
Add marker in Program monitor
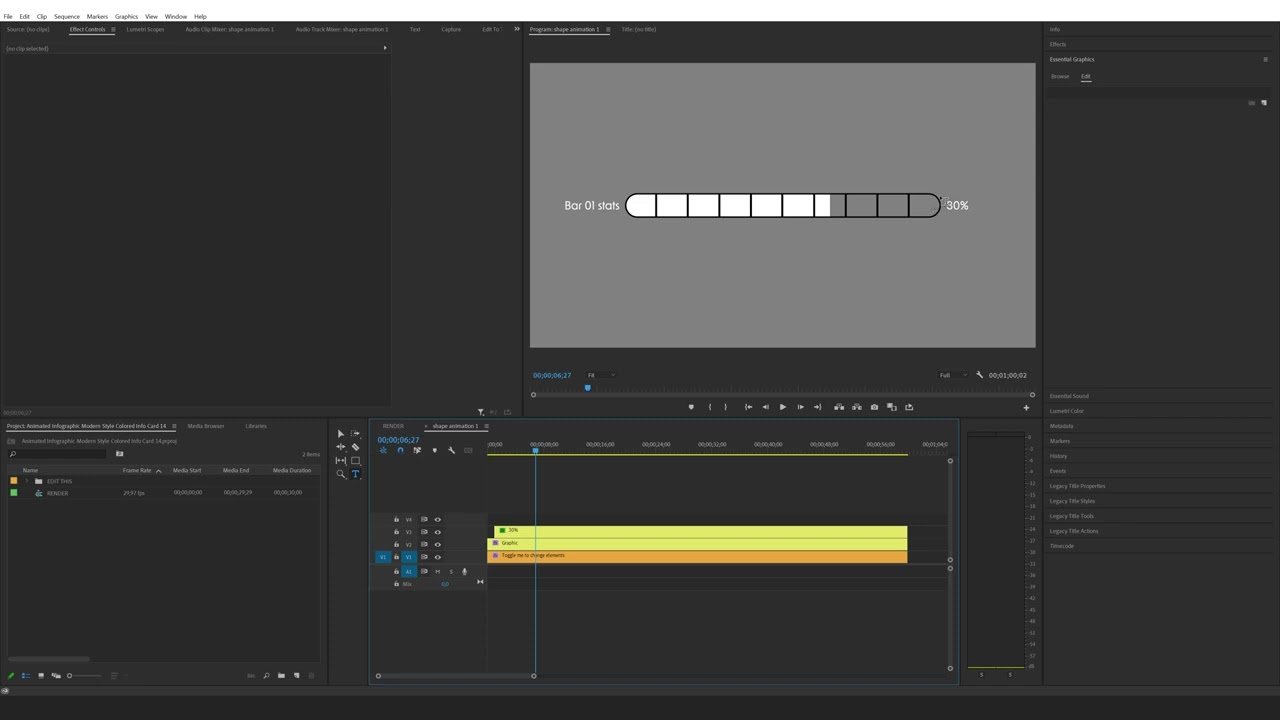pos(691,407)
